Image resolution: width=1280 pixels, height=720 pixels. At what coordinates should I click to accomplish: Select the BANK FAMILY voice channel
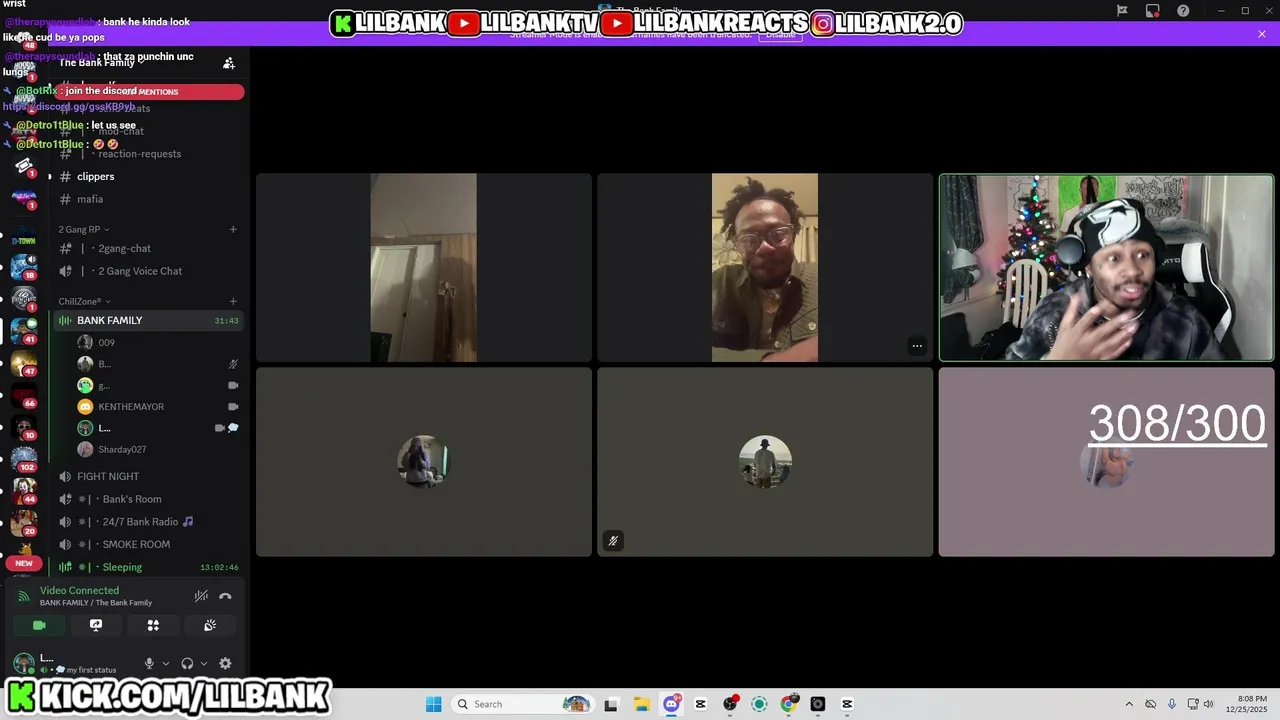148,320
